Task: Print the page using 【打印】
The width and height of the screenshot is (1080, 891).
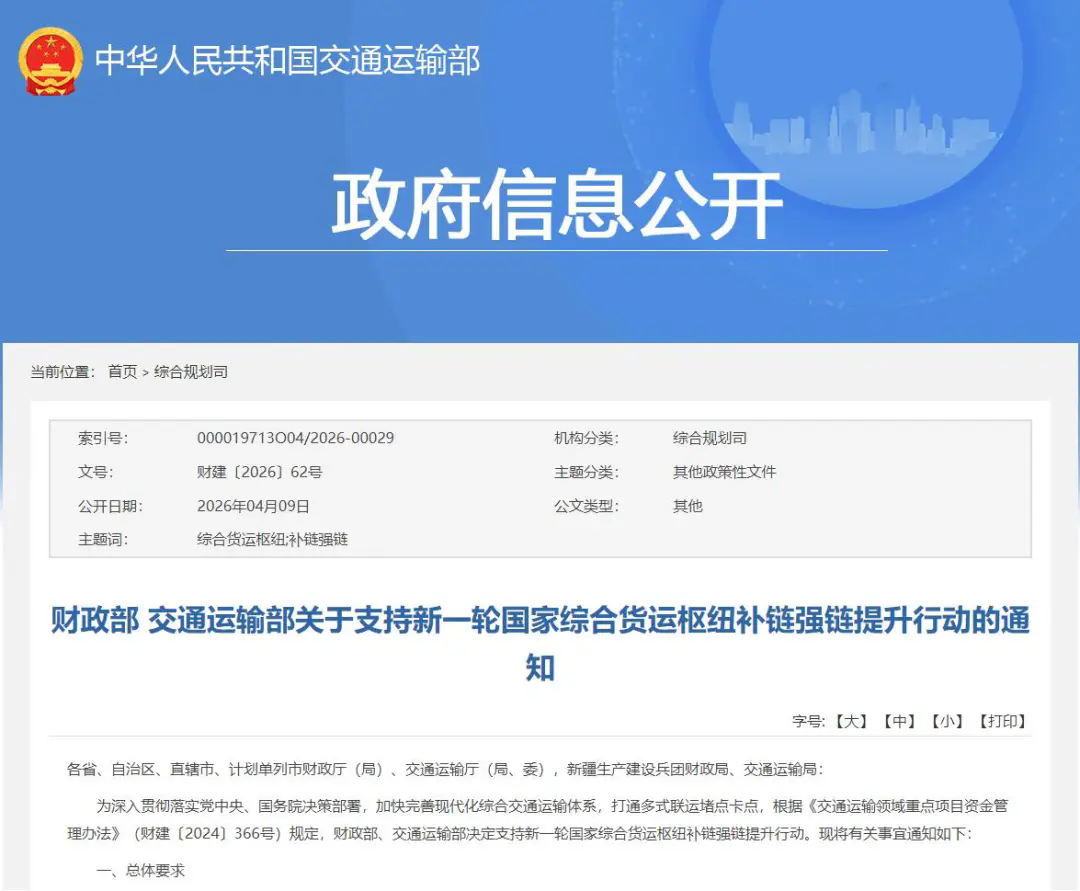Action: pos(1003,721)
